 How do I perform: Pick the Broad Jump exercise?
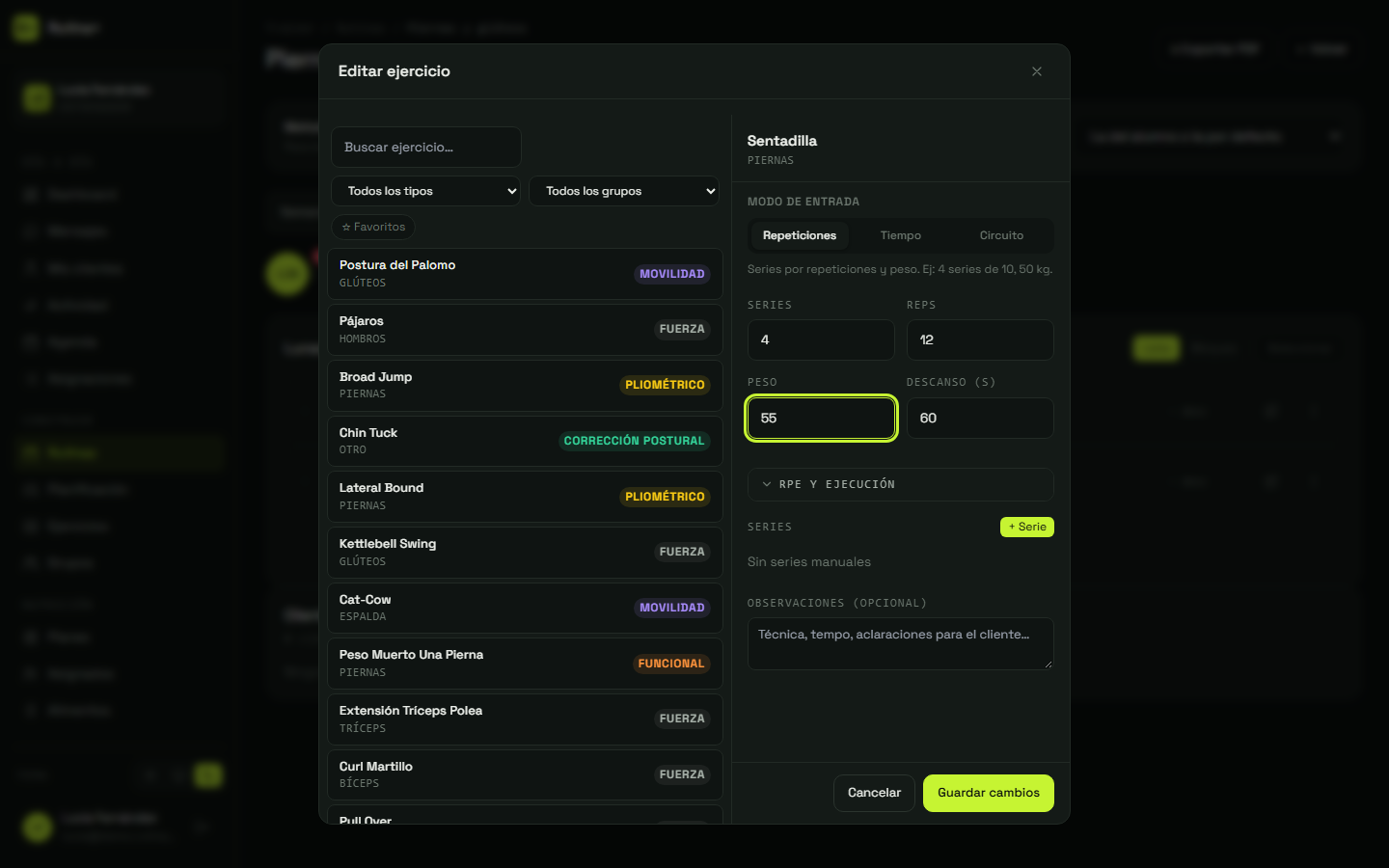[525, 386]
